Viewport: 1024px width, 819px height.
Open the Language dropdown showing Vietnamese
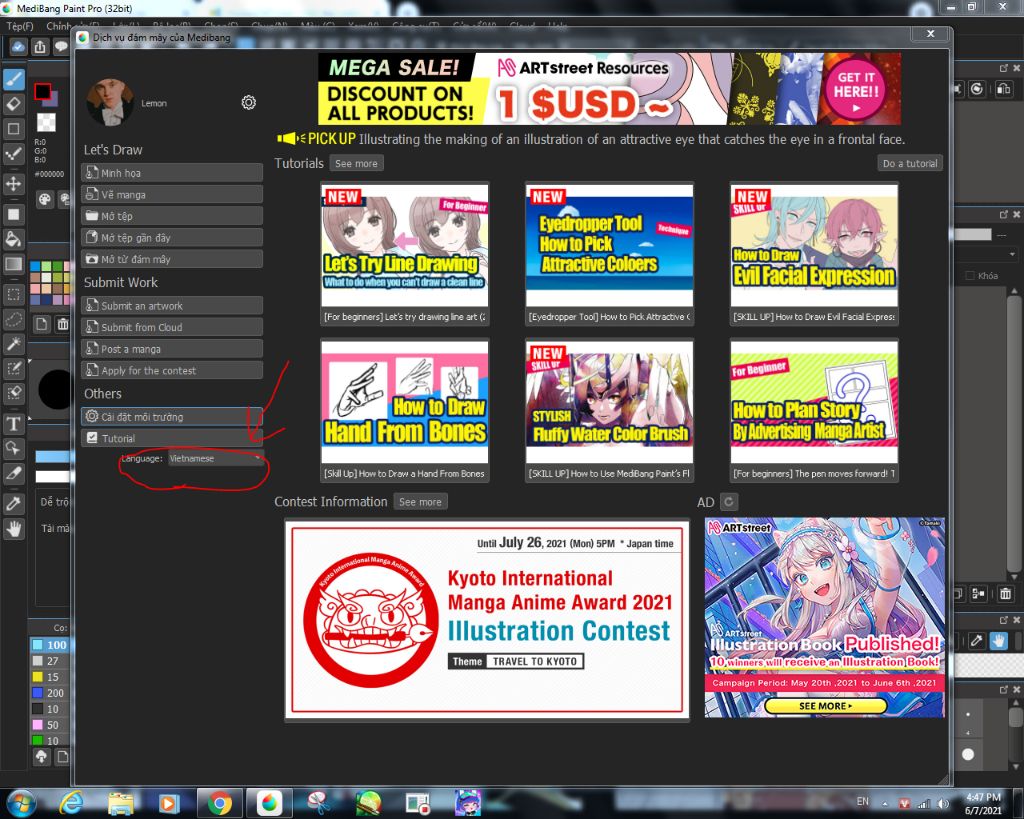(216, 458)
